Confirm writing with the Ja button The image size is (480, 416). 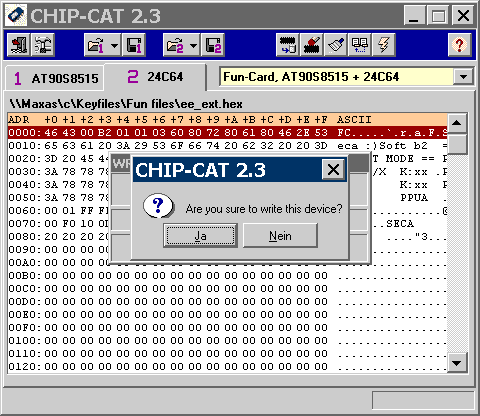(x=200, y=236)
